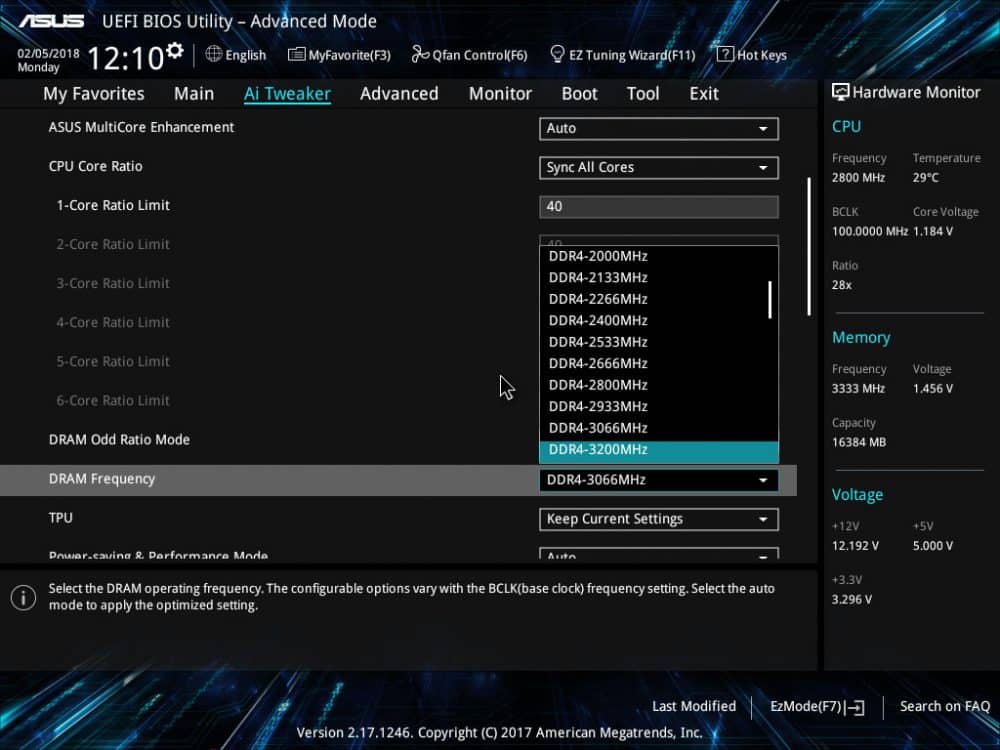Click the 1-Core Ratio Limit label
This screenshot has width=1000, height=750.
113,205
